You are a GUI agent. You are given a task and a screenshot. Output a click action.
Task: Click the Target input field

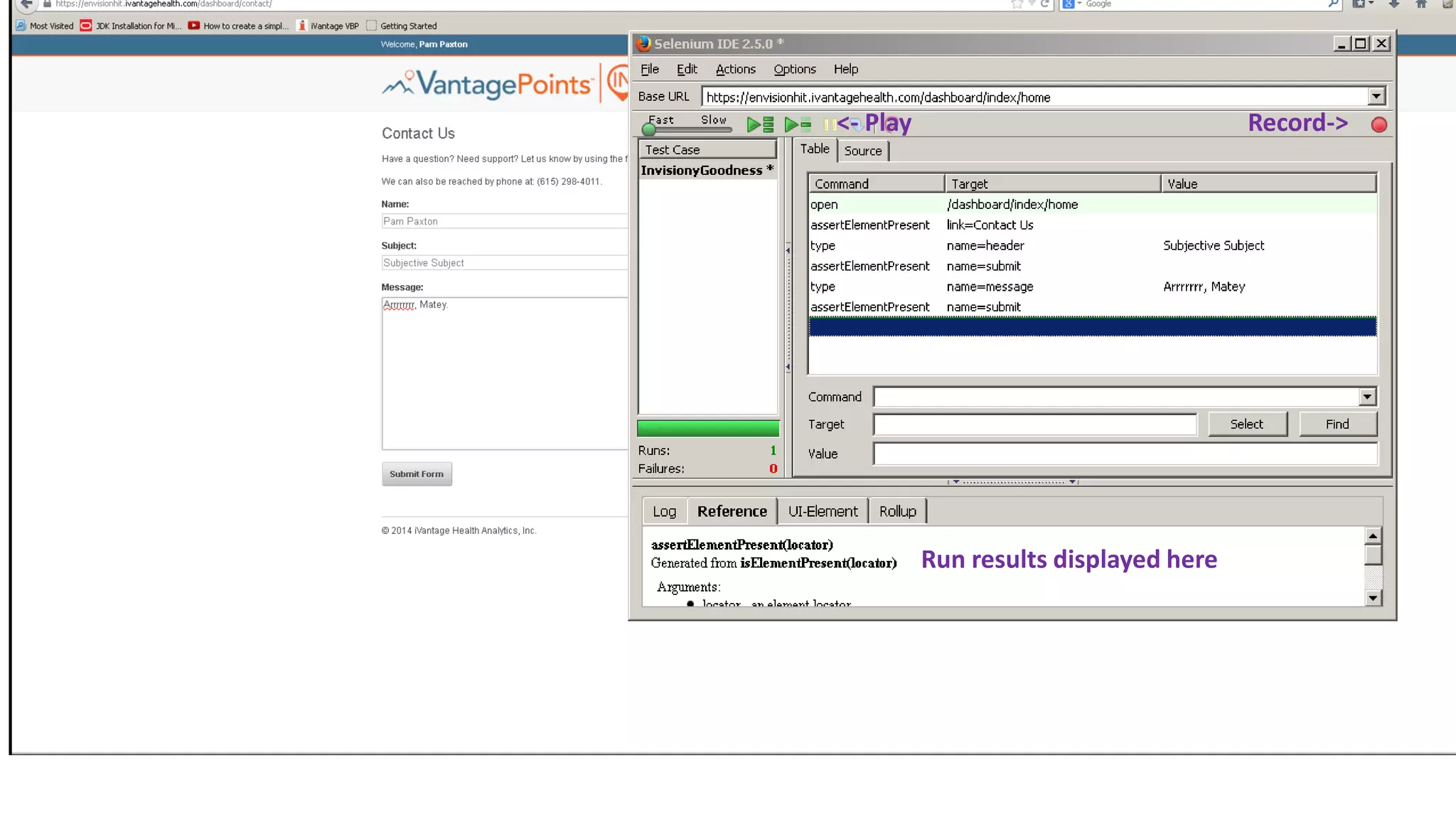point(1034,424)
